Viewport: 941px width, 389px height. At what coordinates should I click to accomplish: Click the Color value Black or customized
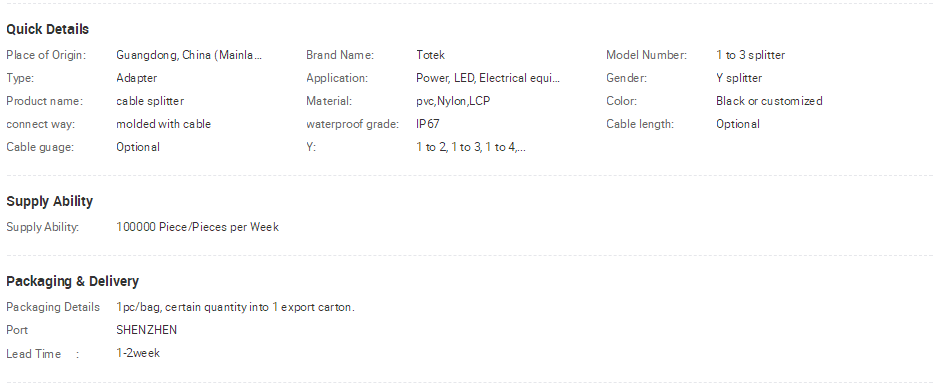click(x=769, y=101)
